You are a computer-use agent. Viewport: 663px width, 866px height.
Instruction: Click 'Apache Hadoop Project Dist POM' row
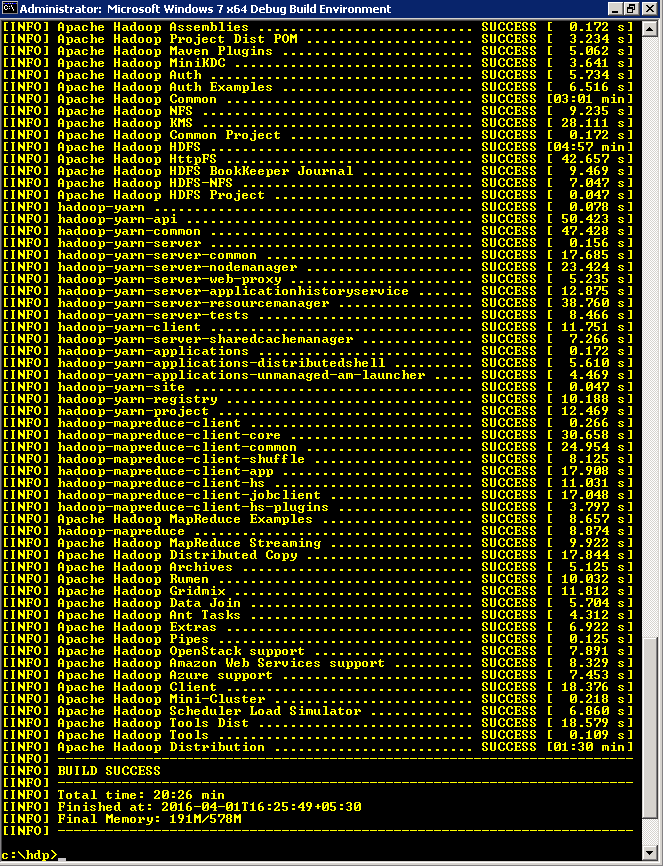tap(318, 39)
